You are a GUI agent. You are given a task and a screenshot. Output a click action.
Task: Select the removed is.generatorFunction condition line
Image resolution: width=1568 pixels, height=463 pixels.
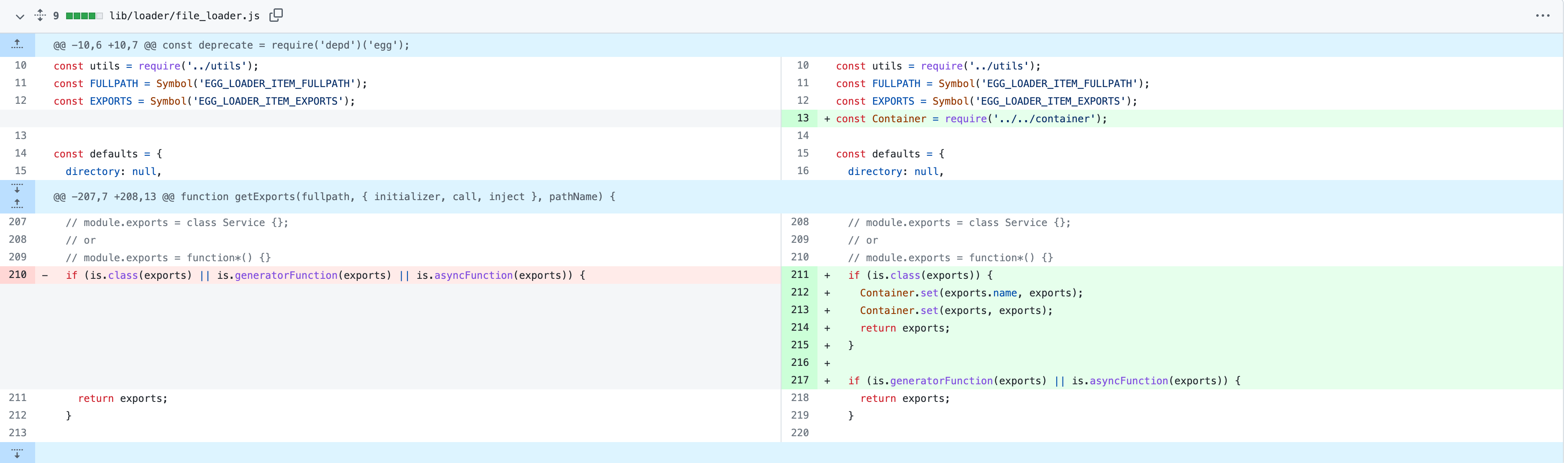(x=325, y=275)
